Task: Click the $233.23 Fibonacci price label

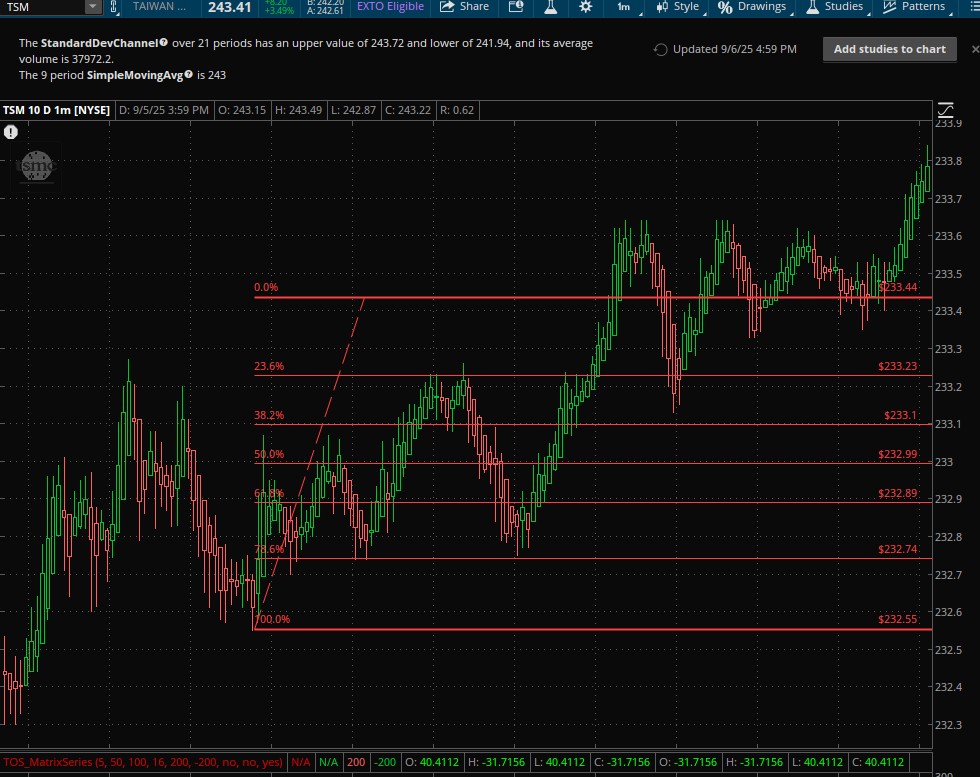Action: click(898, 366)
